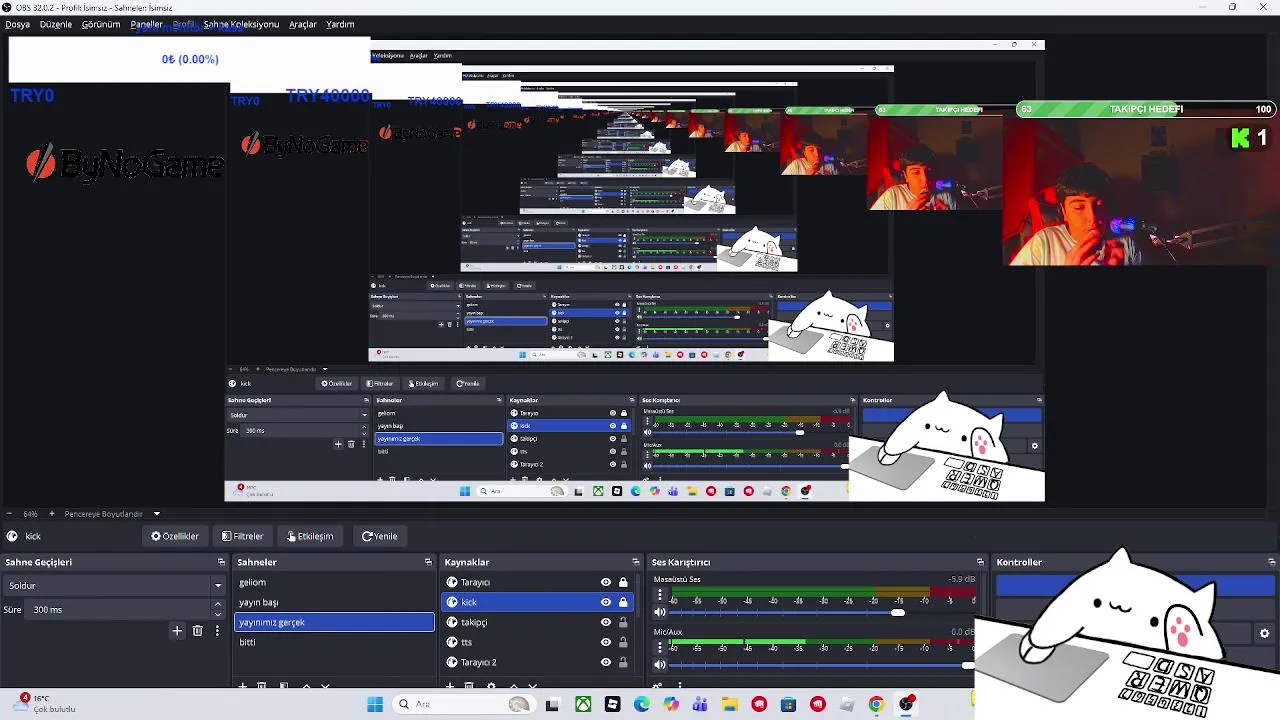Undock the Sahne Geçişleri panel
The image size is (1280, 720).
click(220, 562)
